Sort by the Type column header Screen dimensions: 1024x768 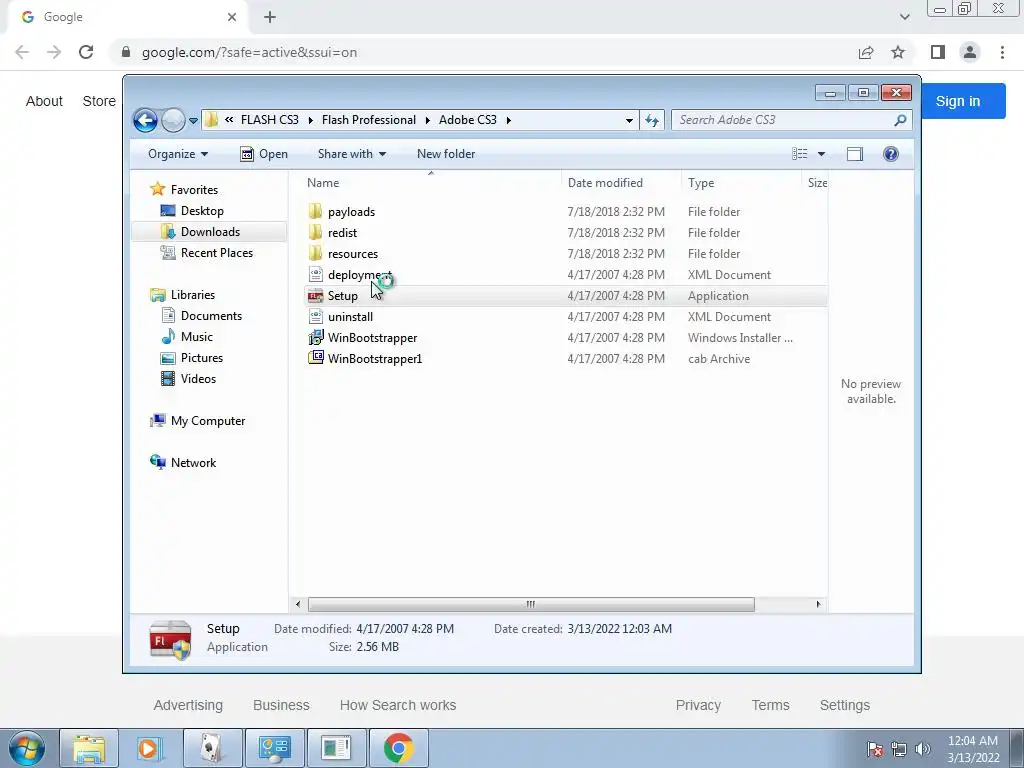[x=701, y=183]
